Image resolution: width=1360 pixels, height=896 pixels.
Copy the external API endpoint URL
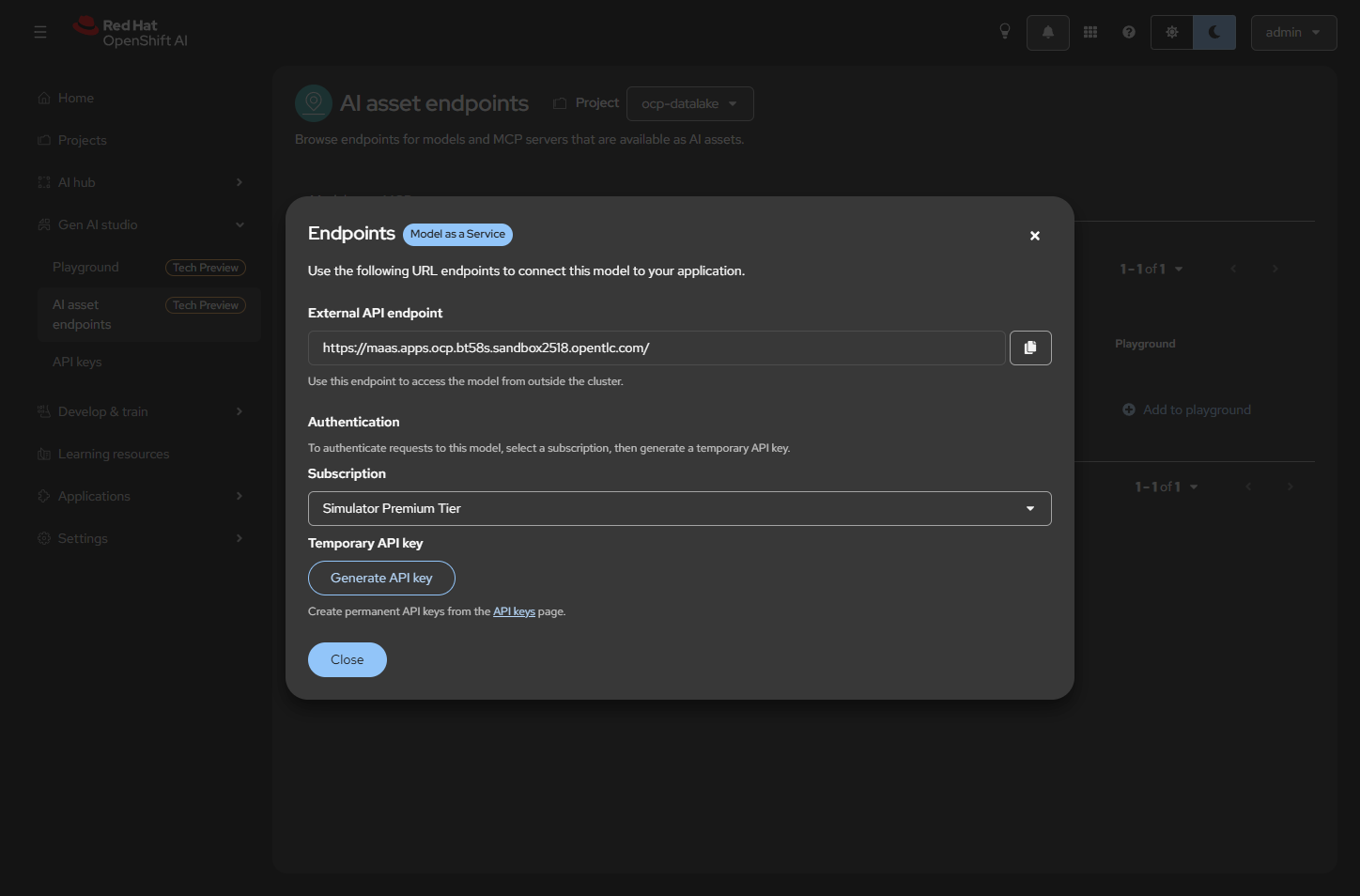(1030, 348)
